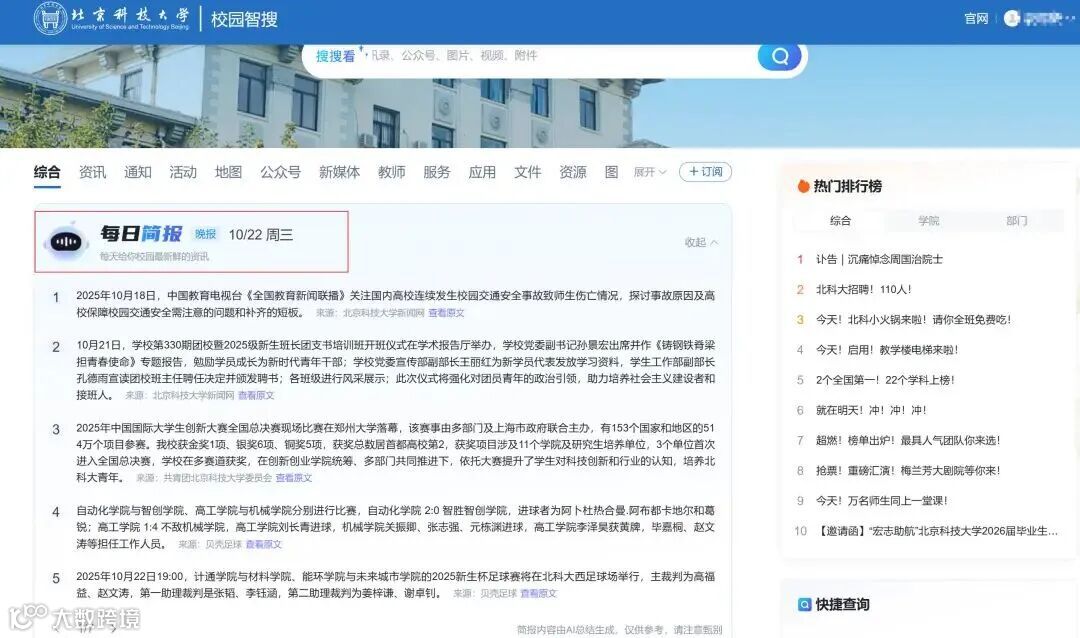Screen dimensions: 1080x638
Task: Collapse the daily briefing with 收起
Action: pos(701,242)
